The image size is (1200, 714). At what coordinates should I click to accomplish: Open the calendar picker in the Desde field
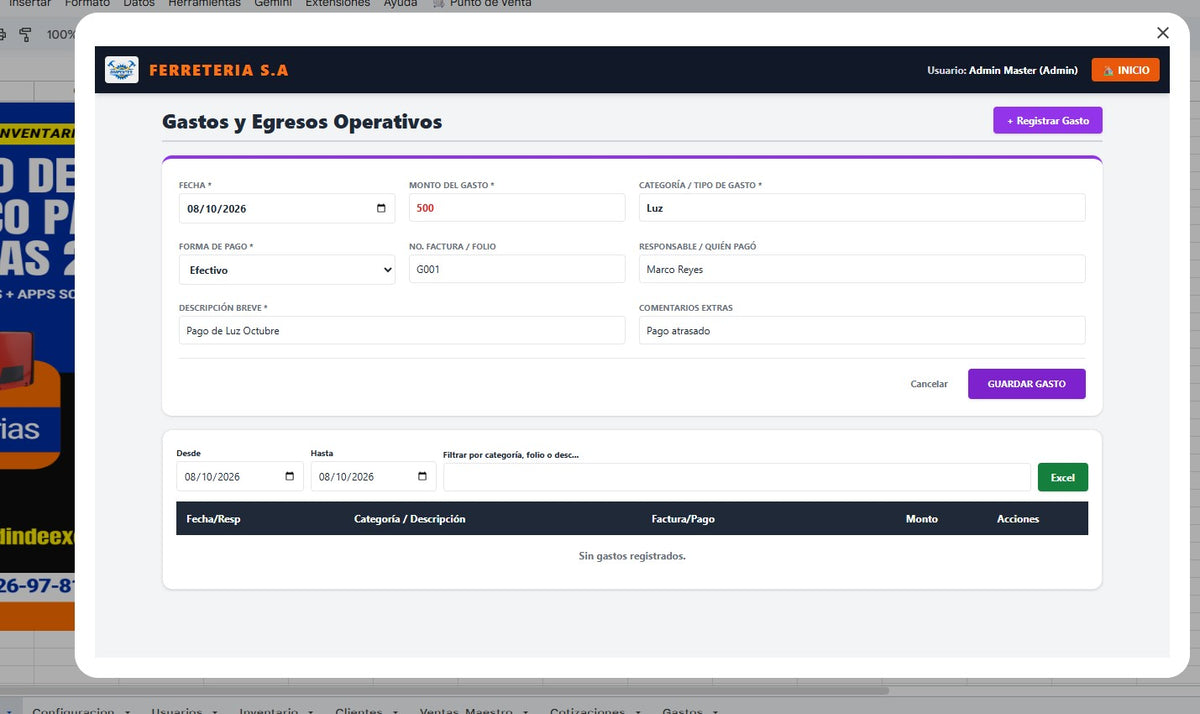[290, 476]
